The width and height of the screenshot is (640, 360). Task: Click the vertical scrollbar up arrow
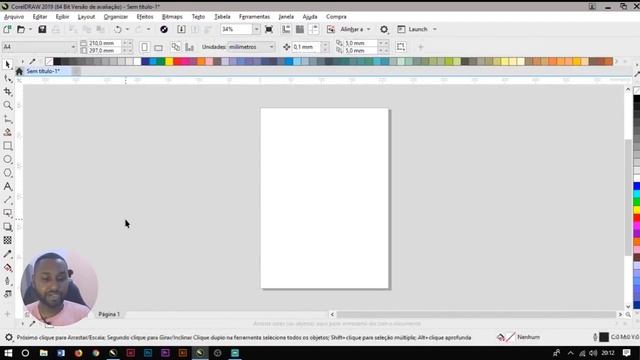tap(628, 89)
